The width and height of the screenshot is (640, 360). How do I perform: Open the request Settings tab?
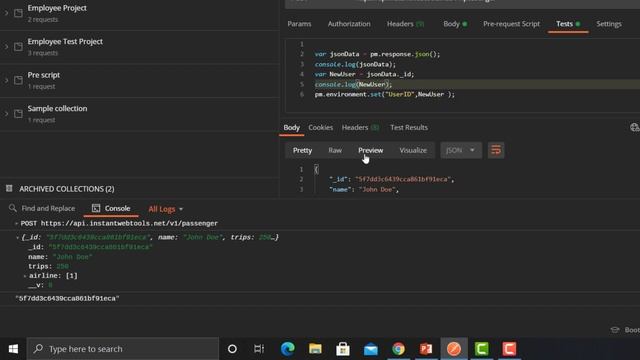[x=609, y=24]
